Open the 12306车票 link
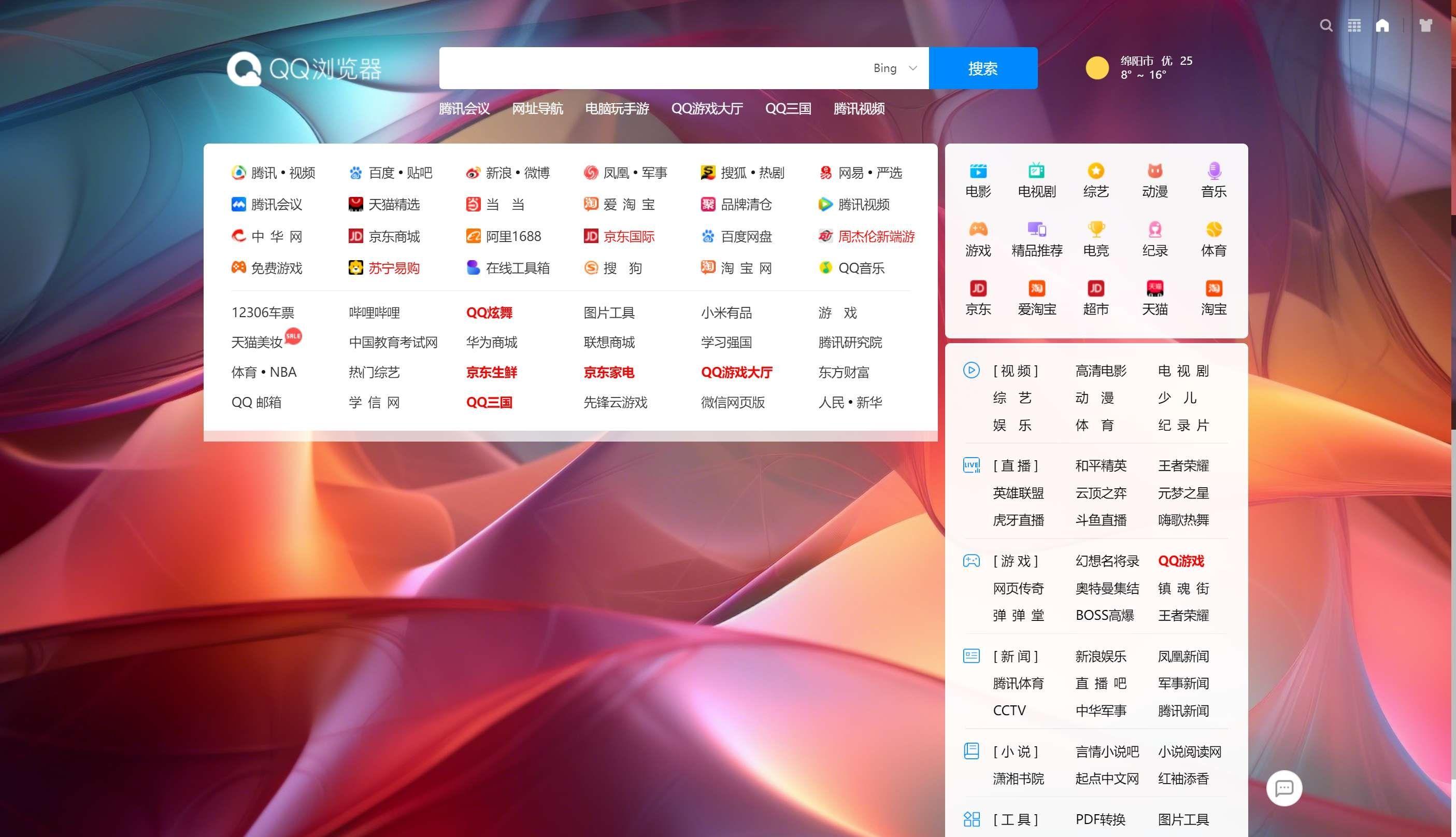 [263, 313]
